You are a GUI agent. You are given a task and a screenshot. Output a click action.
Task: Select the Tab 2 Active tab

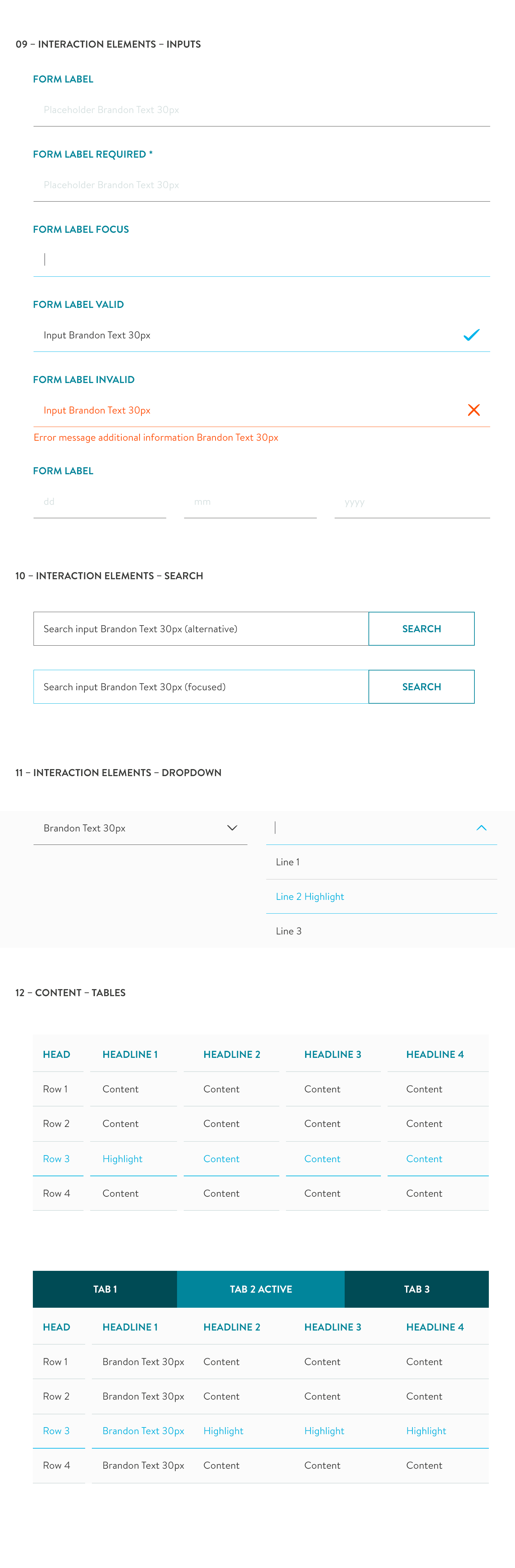pos(261,1289)
